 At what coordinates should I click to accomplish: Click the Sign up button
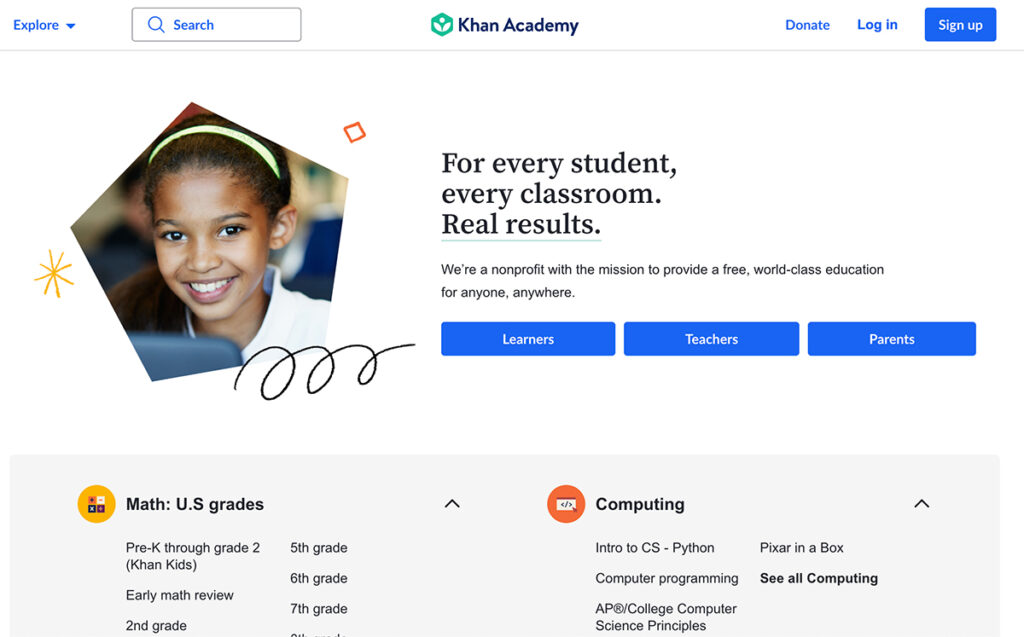point(960,25)
